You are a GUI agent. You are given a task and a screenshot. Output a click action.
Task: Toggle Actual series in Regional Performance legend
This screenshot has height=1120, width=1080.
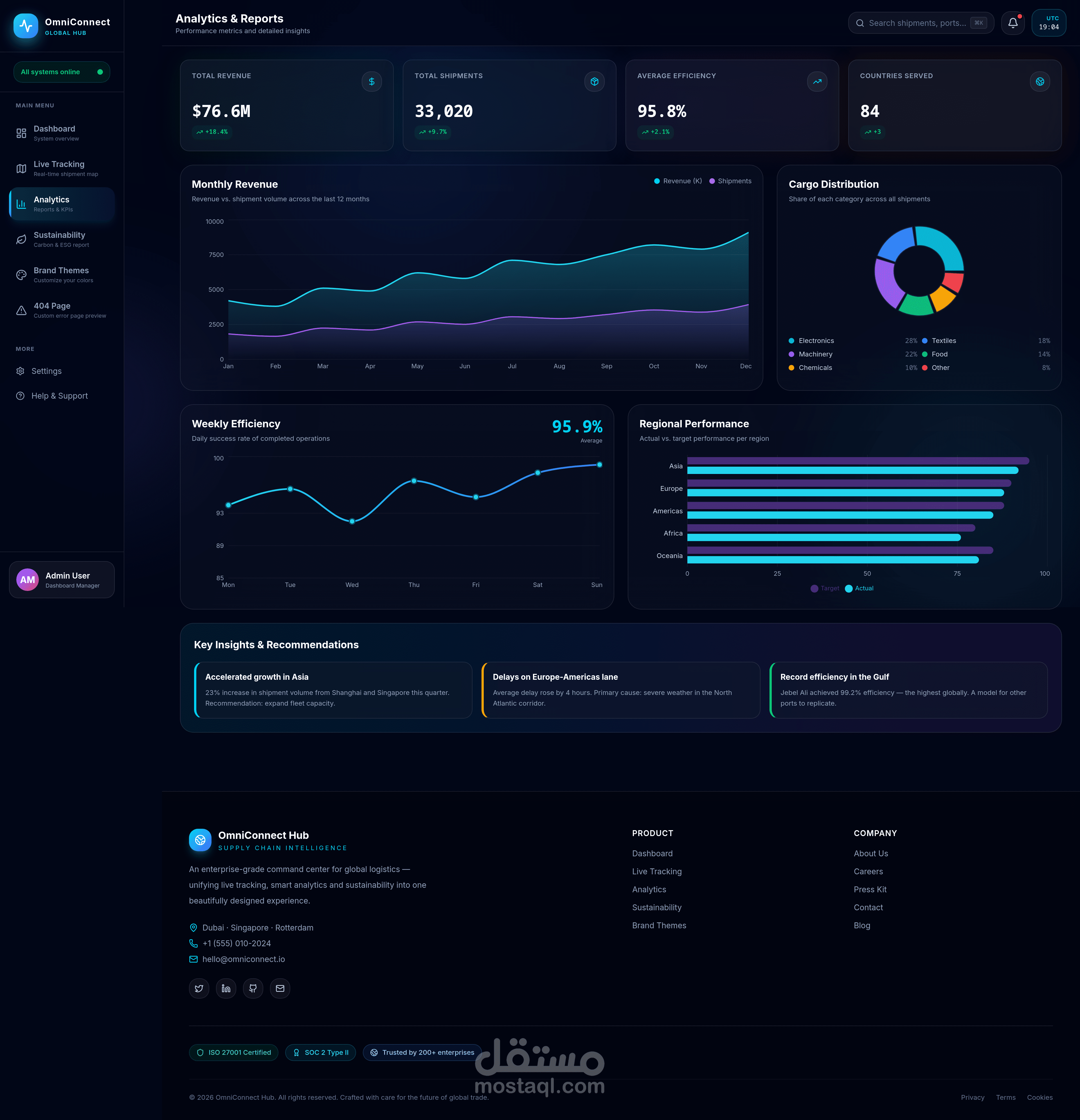[x=859, y=589]
